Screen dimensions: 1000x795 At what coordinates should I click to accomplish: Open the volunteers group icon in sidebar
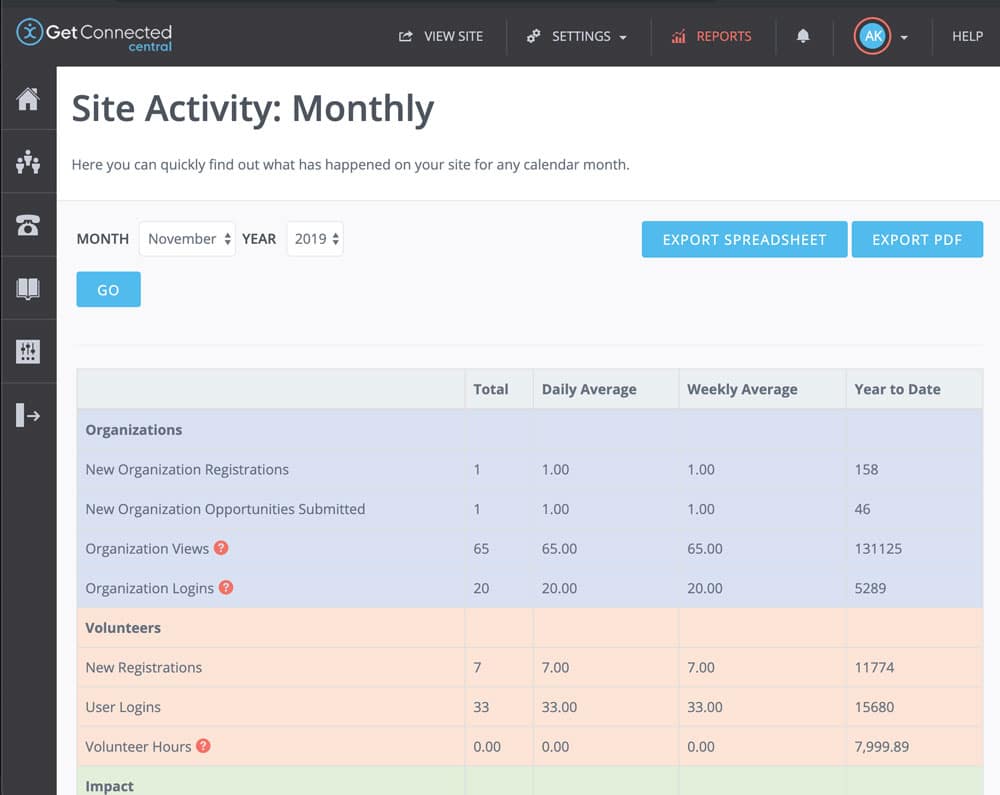coord(28,162)
